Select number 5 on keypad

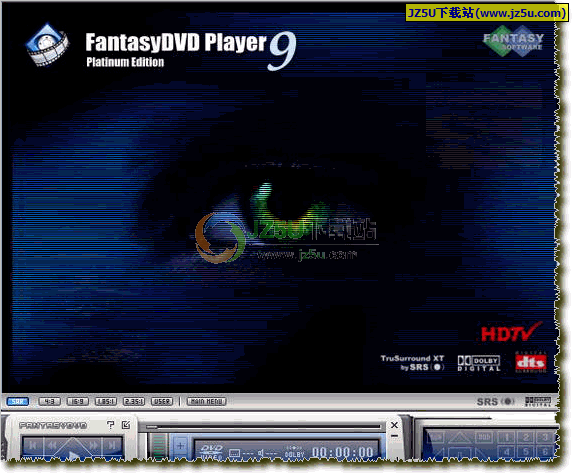(526, 452)
